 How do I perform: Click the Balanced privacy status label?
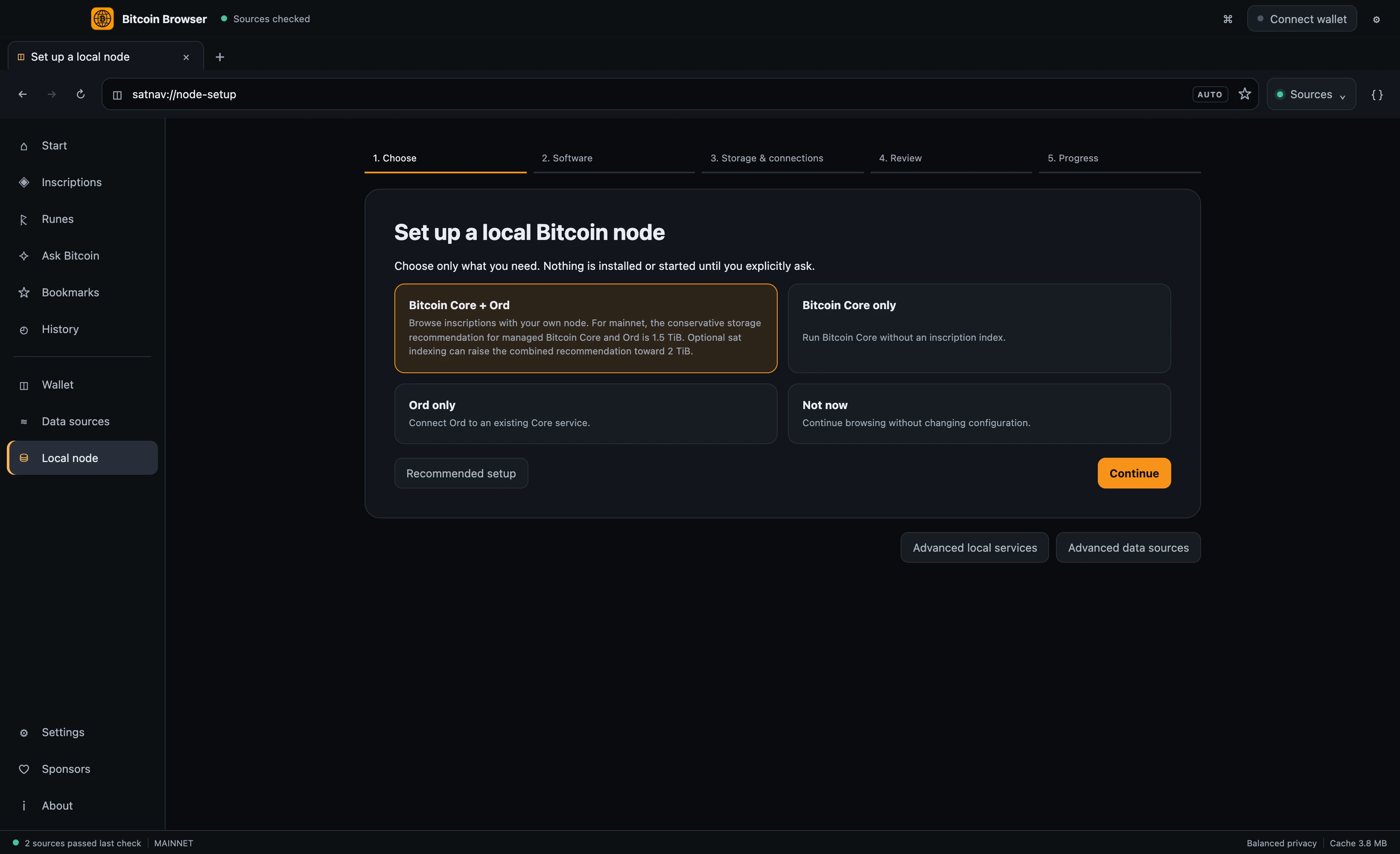pos(1281,843)
